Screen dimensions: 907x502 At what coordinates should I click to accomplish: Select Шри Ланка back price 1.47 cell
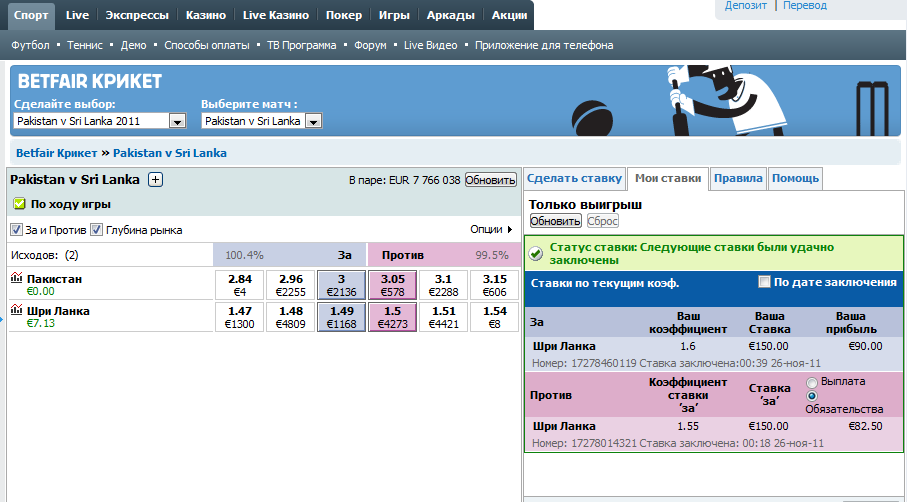pyautogui.click(x=239, y=316)
